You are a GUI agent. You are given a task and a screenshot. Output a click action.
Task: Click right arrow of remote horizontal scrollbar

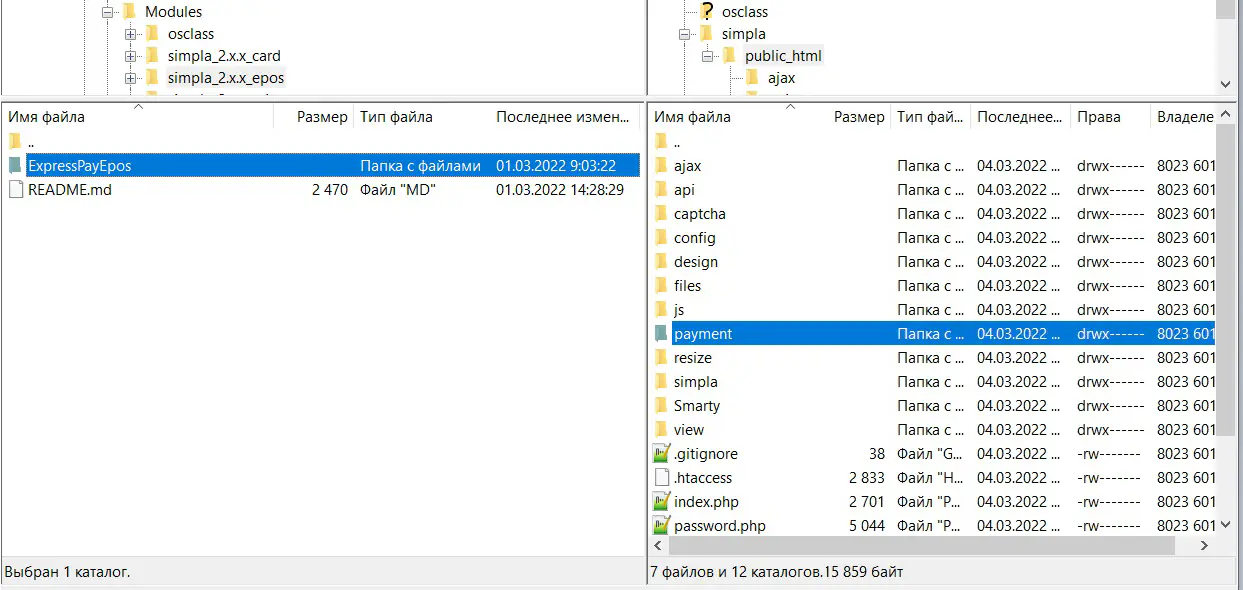[1204, 546]
